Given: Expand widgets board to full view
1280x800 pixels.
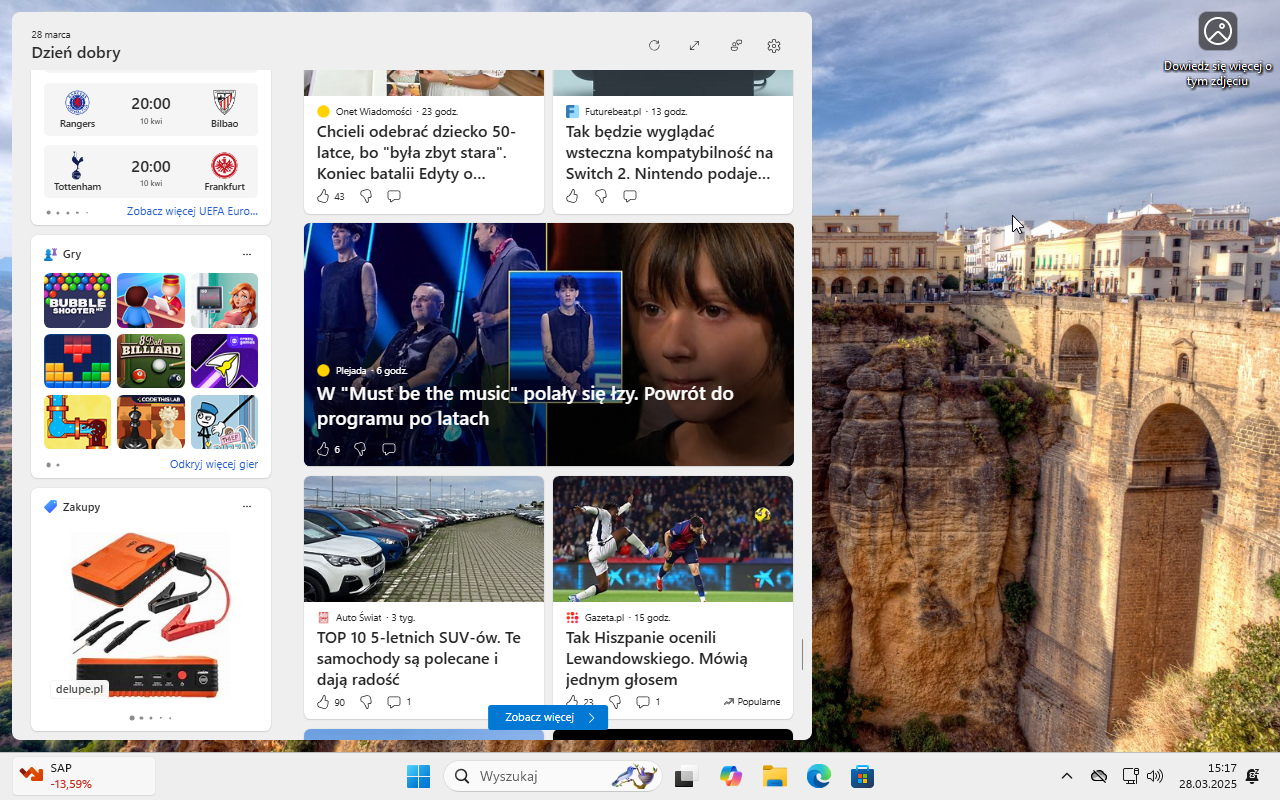Looking at the screenshot, I should tap(694, 46).
